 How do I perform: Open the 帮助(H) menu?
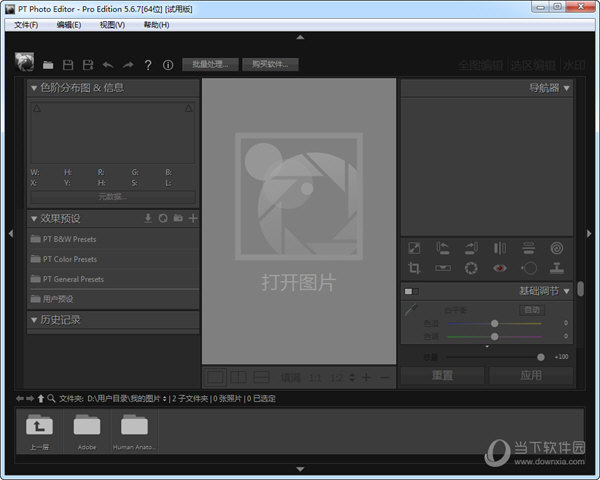tap(156, 25)
